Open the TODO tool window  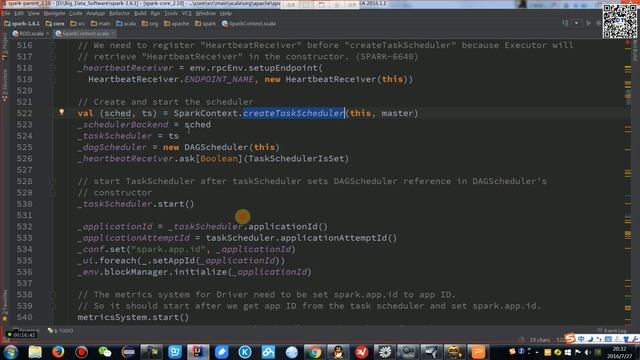[60, 331]
